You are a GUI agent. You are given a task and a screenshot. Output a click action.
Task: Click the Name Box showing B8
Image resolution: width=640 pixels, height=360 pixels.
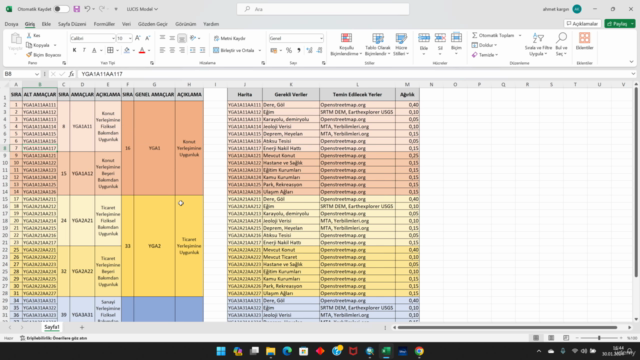pos(19,74)
